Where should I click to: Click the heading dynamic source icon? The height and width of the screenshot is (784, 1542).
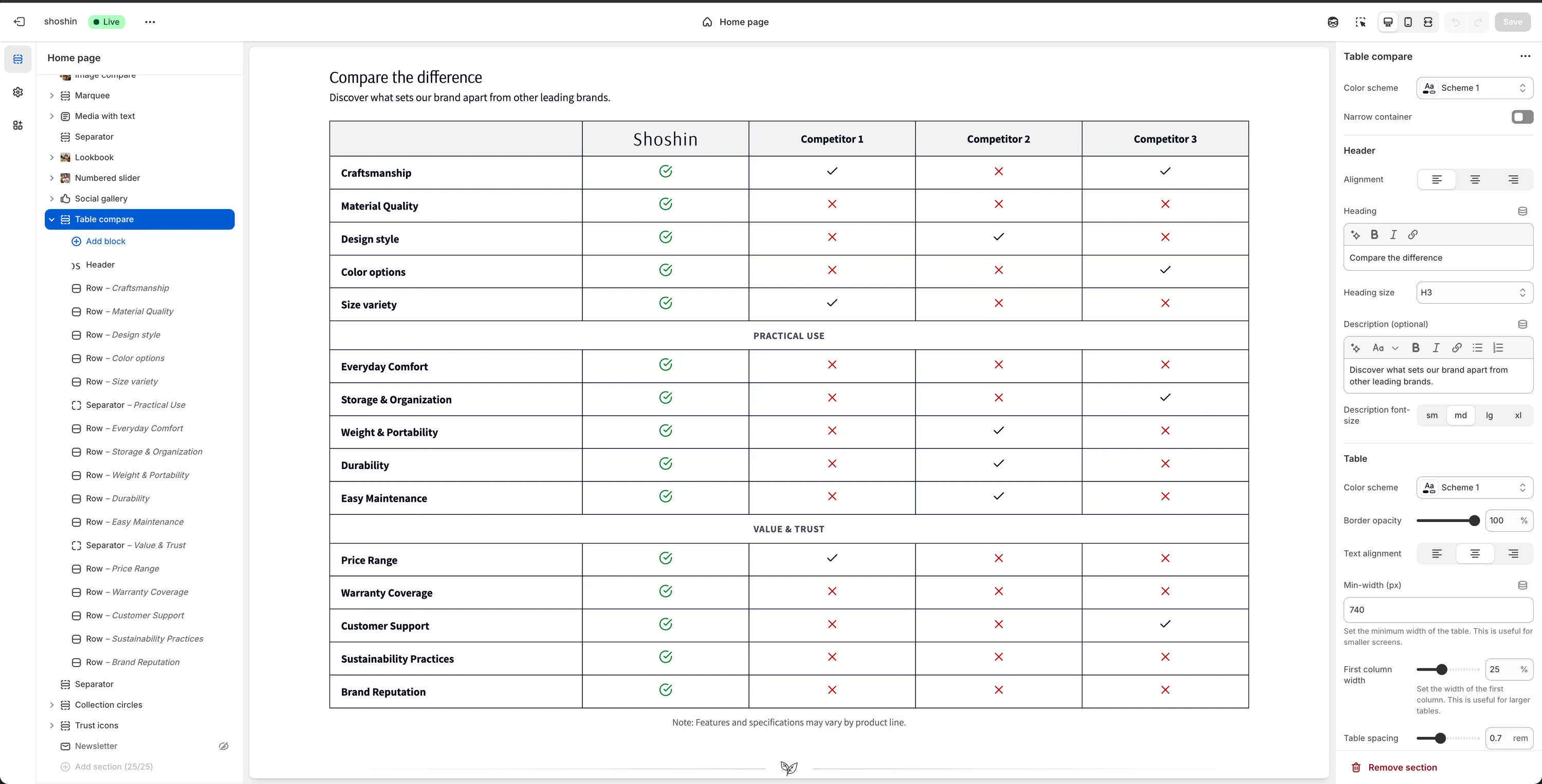(1522, 211)
